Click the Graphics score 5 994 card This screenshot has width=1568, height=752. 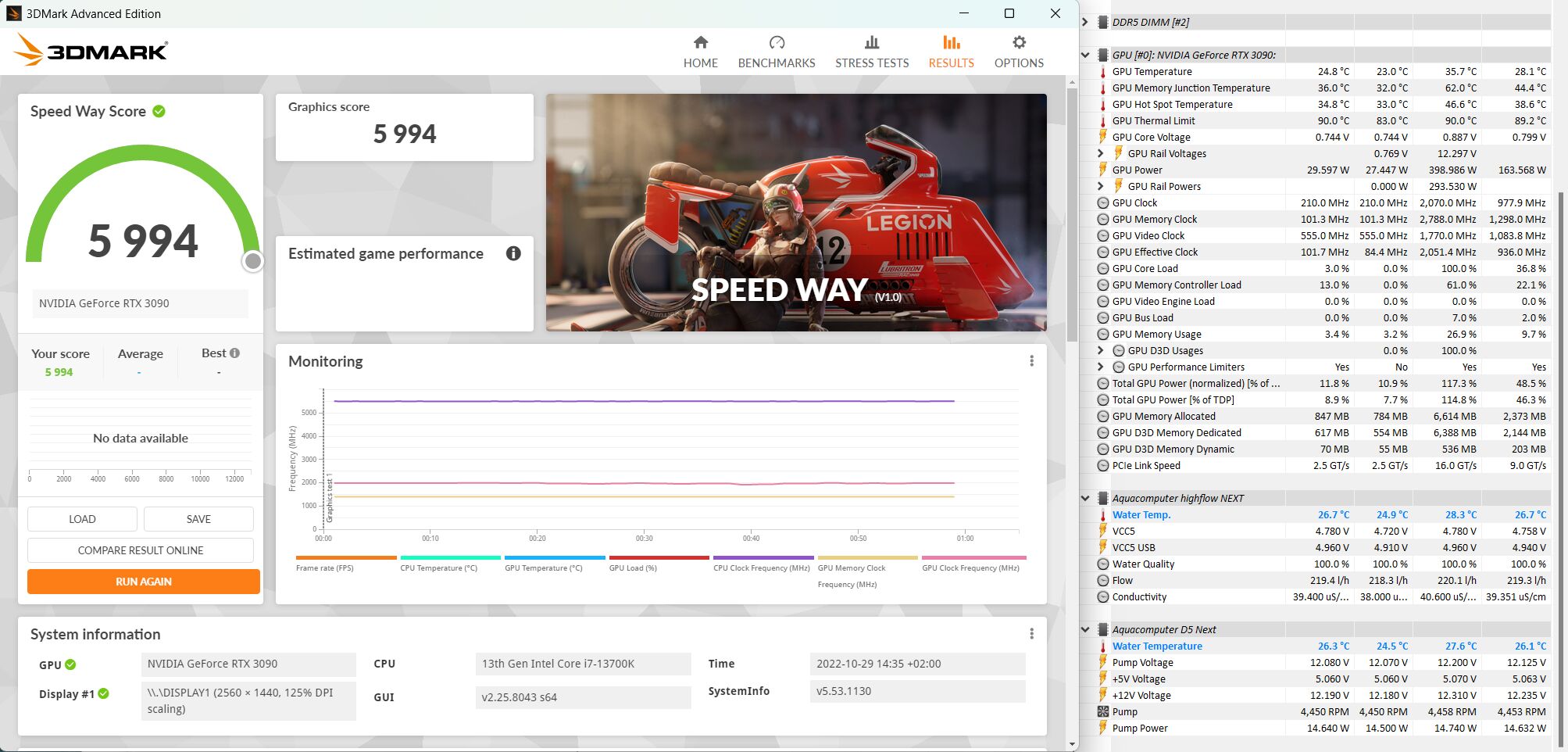(x=405, y=127)
